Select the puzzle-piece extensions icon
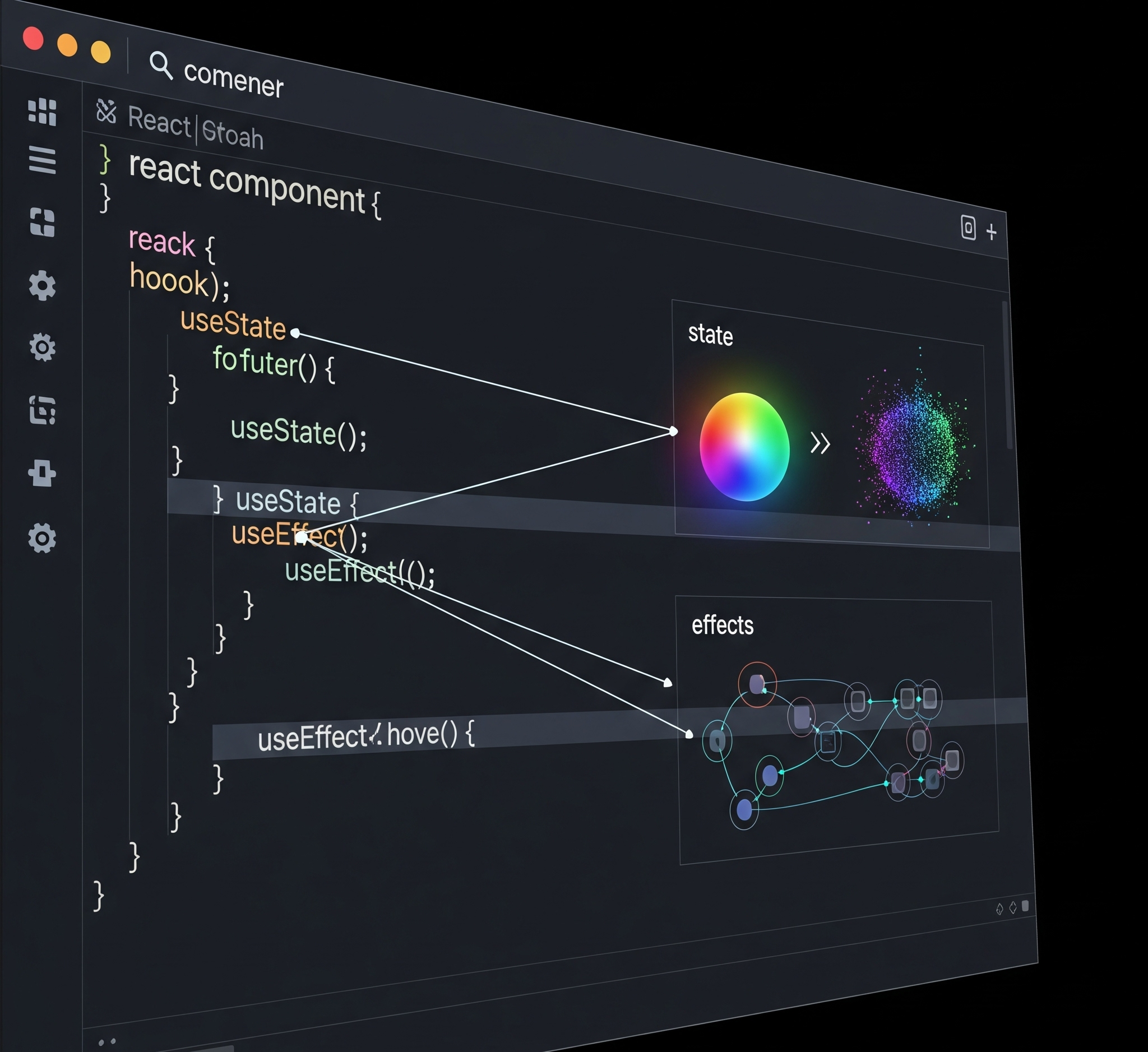Image resolution: width=1148 pixels, height=1052 pixels. point(42,222)
